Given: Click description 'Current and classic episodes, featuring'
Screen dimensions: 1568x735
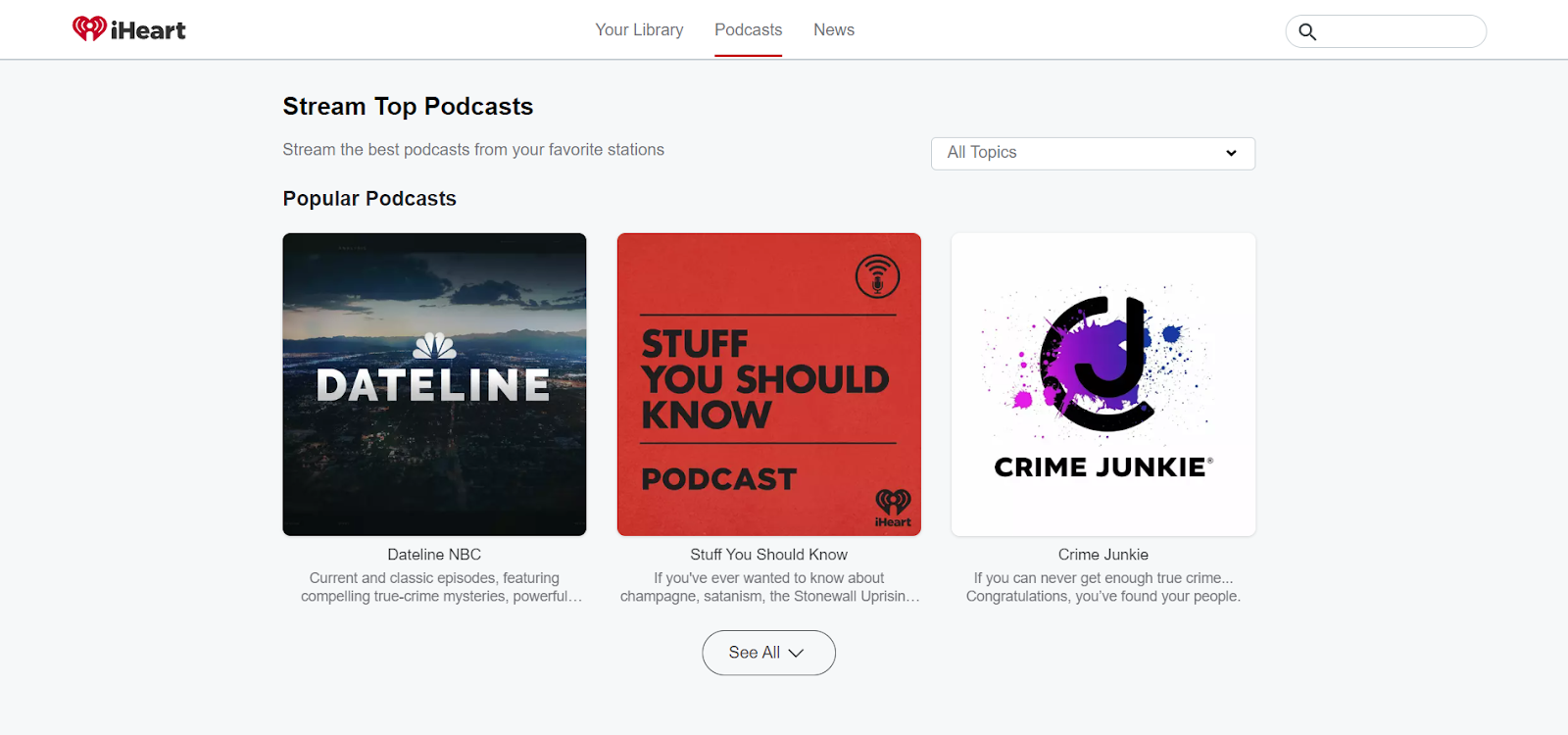Looking at the screenshot, I should tap(434, 578).
